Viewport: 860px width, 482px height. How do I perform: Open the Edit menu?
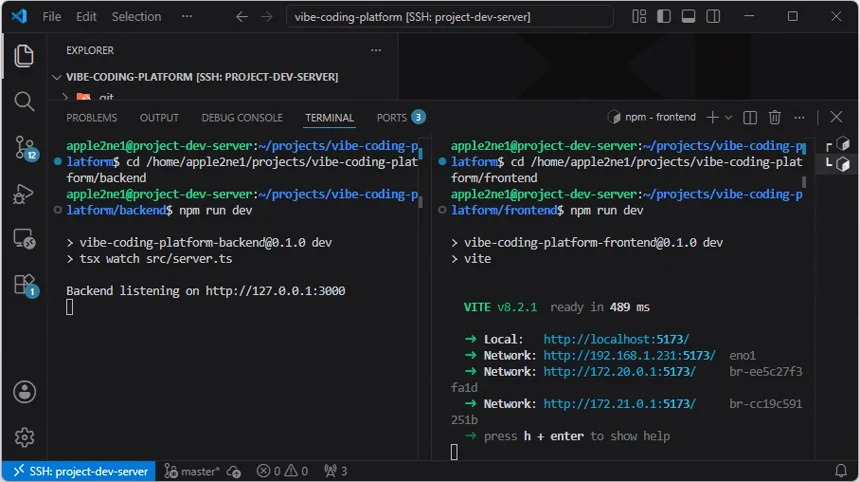86,16
